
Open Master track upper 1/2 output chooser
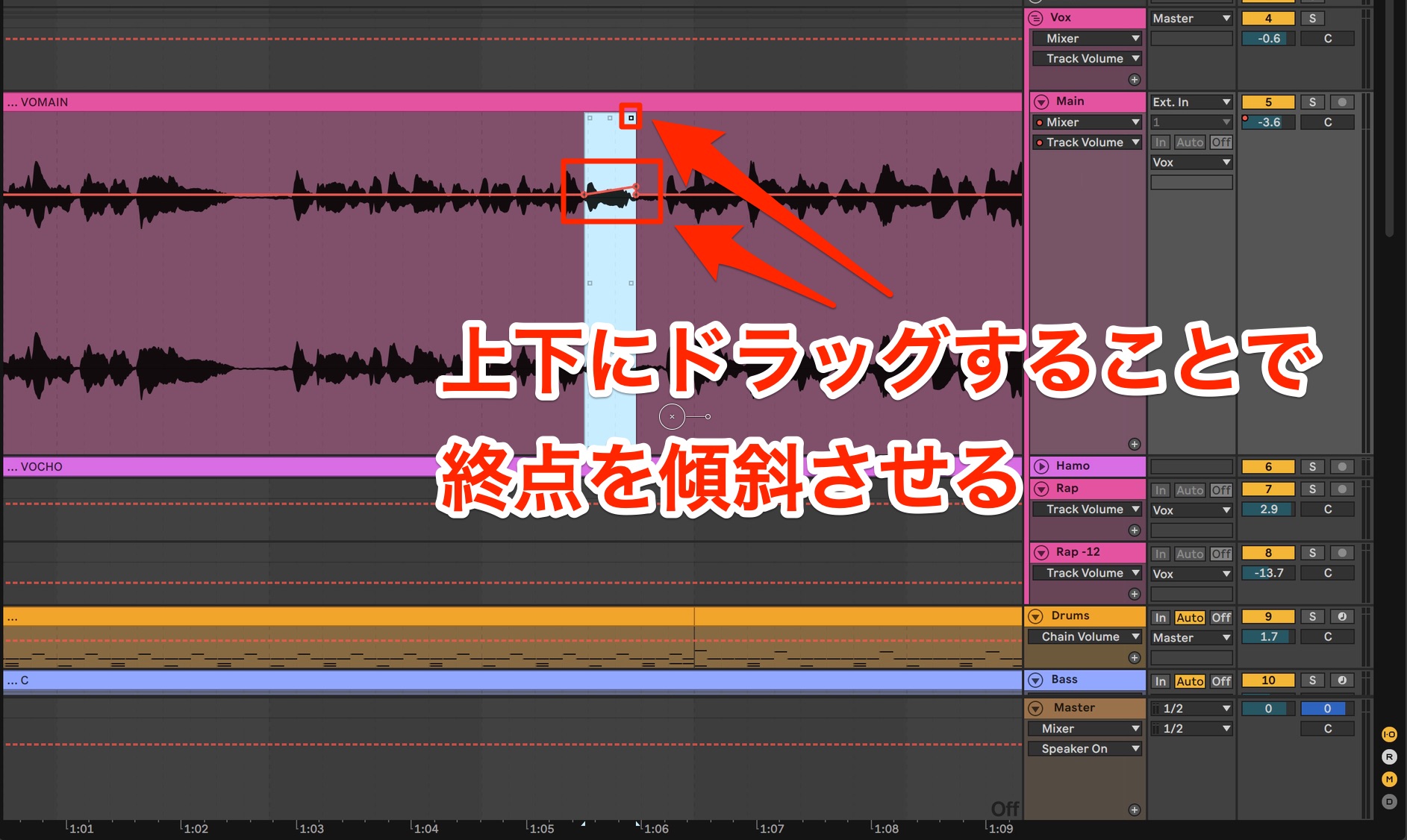pos(1191,709)
